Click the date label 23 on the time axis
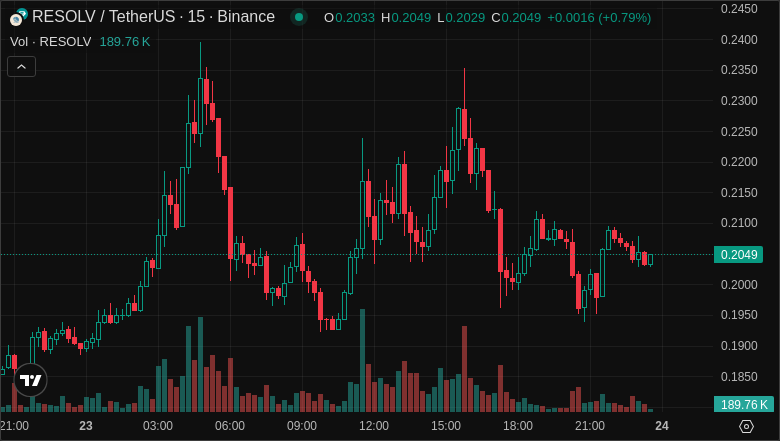This screenshot has width=780, height=441. [86, 426]
